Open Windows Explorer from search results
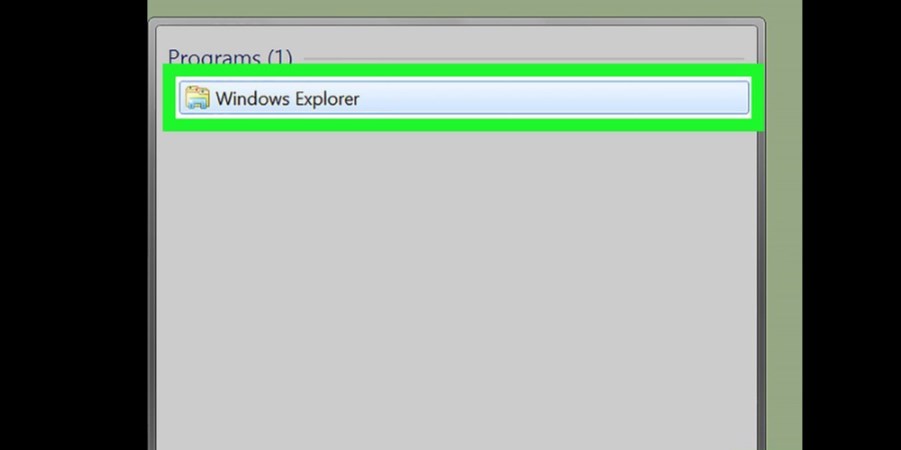The image size is (901, 450). [464, 98]
